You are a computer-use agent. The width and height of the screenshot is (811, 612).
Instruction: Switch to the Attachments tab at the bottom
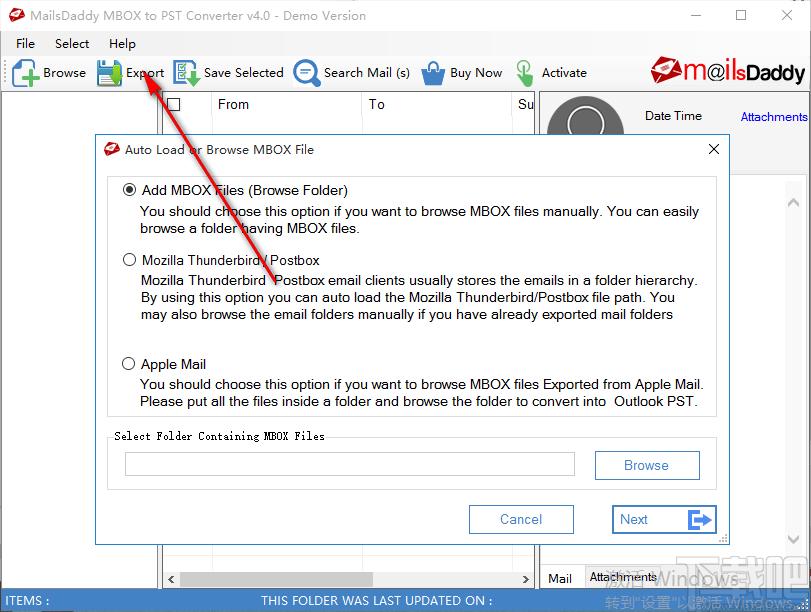[623, 576]
